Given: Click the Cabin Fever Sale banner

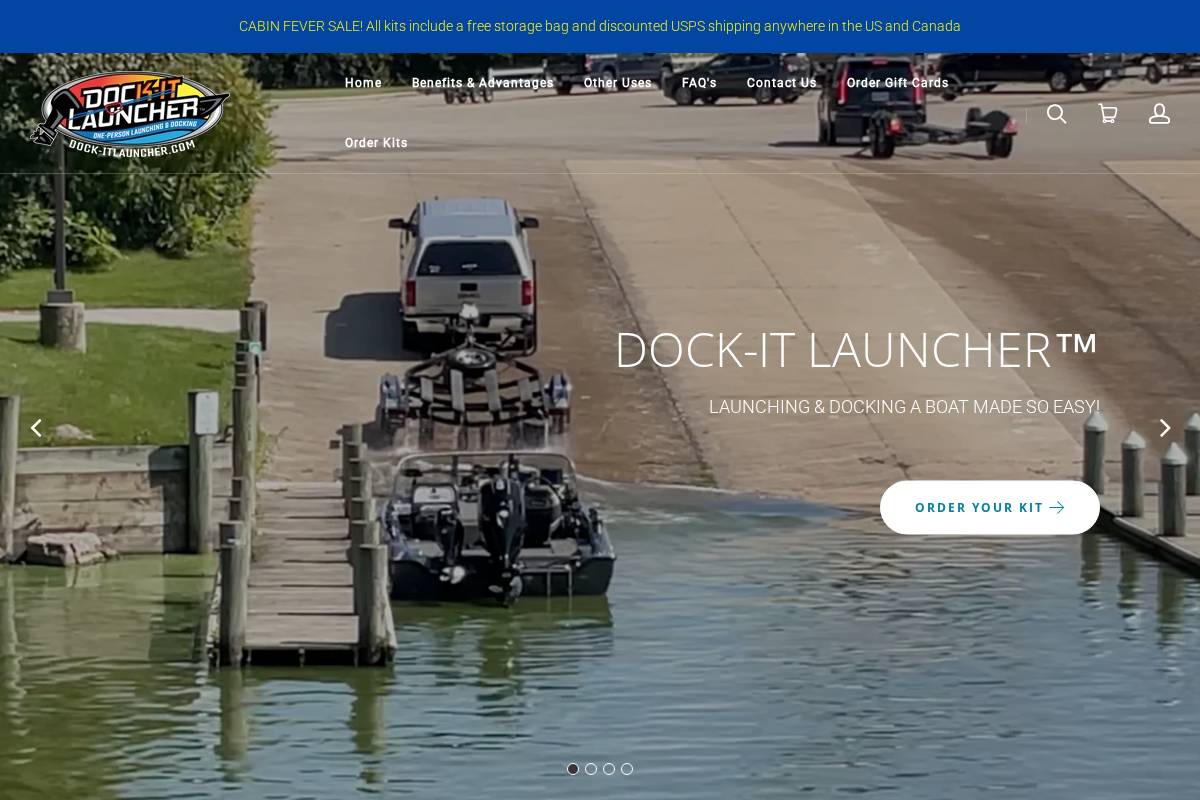Looking at the screenshot, I should coord(600,26).
